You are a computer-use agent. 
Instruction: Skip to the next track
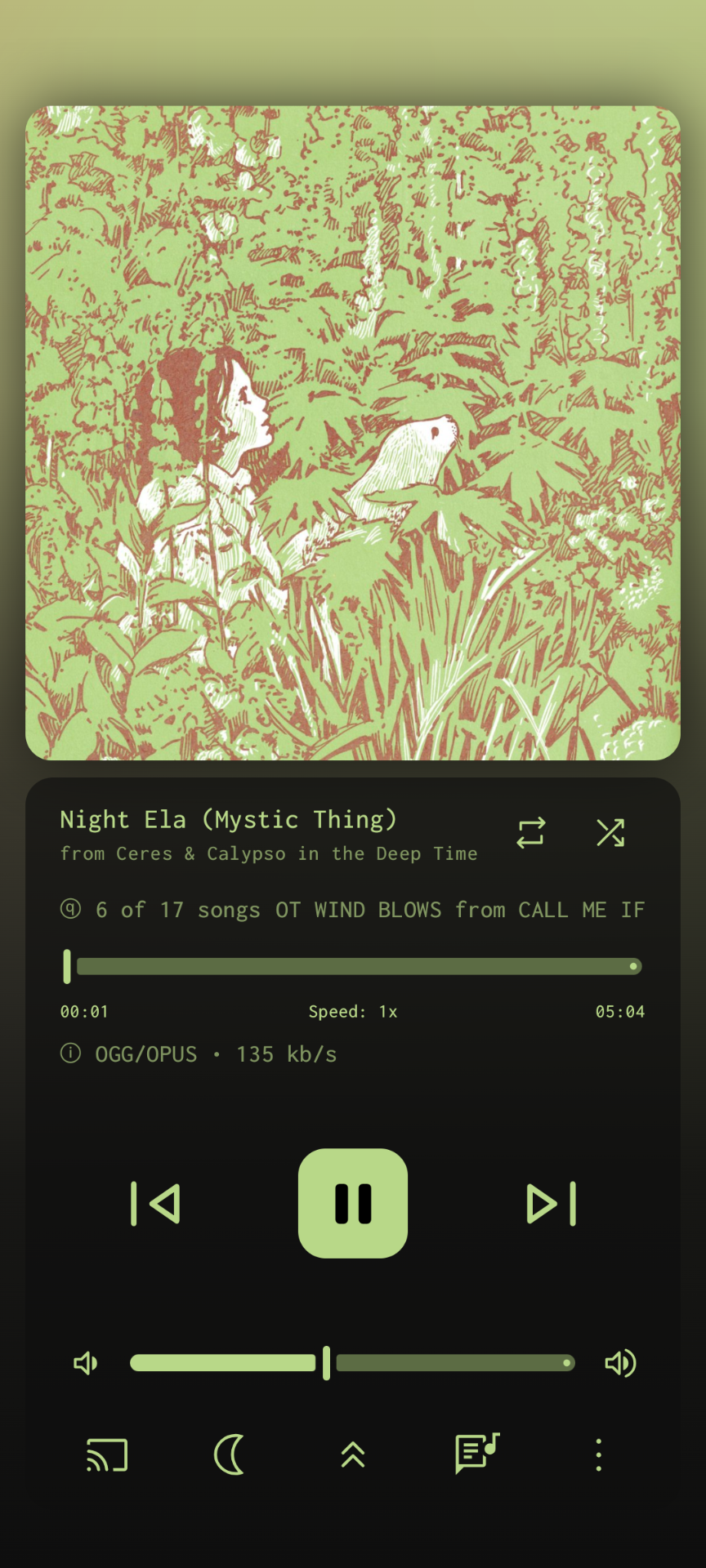point(552,1204)
